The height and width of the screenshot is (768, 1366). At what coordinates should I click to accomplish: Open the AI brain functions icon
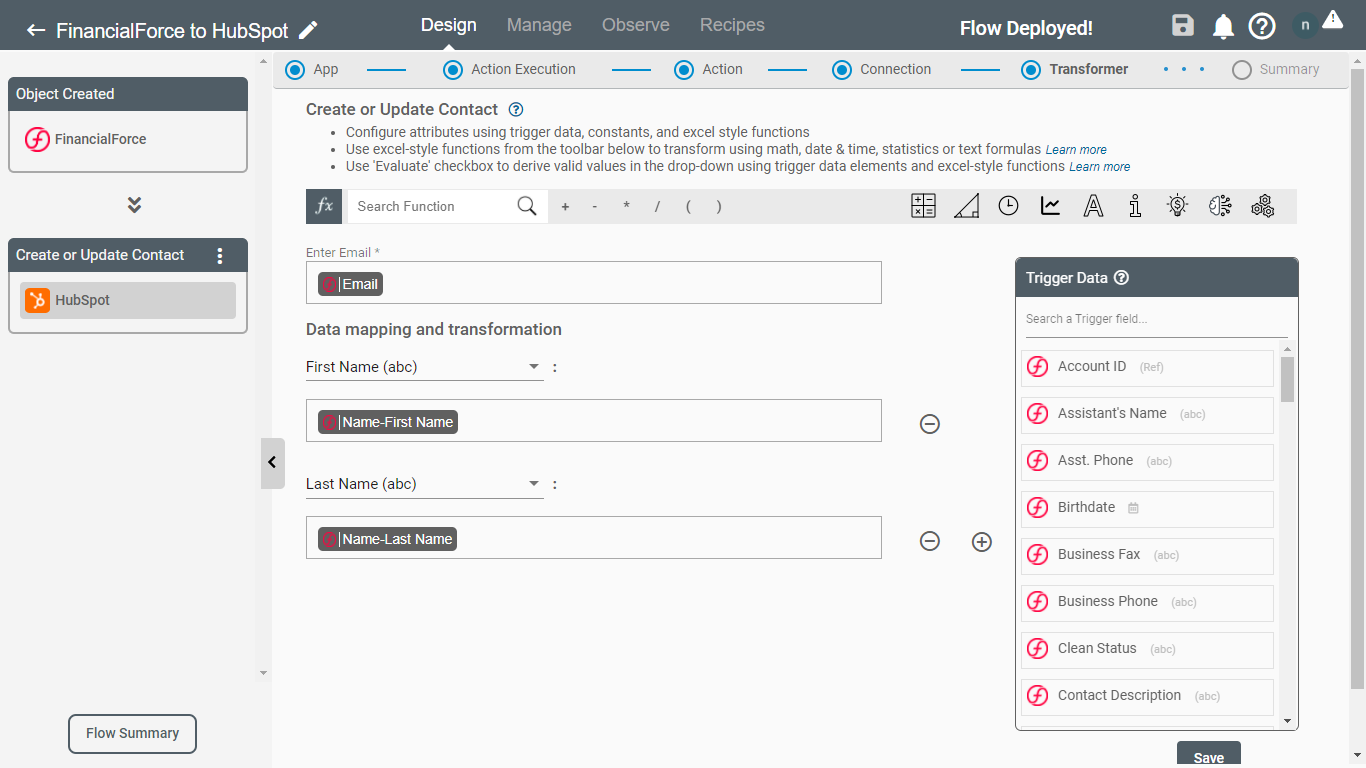coord(1220,206)
